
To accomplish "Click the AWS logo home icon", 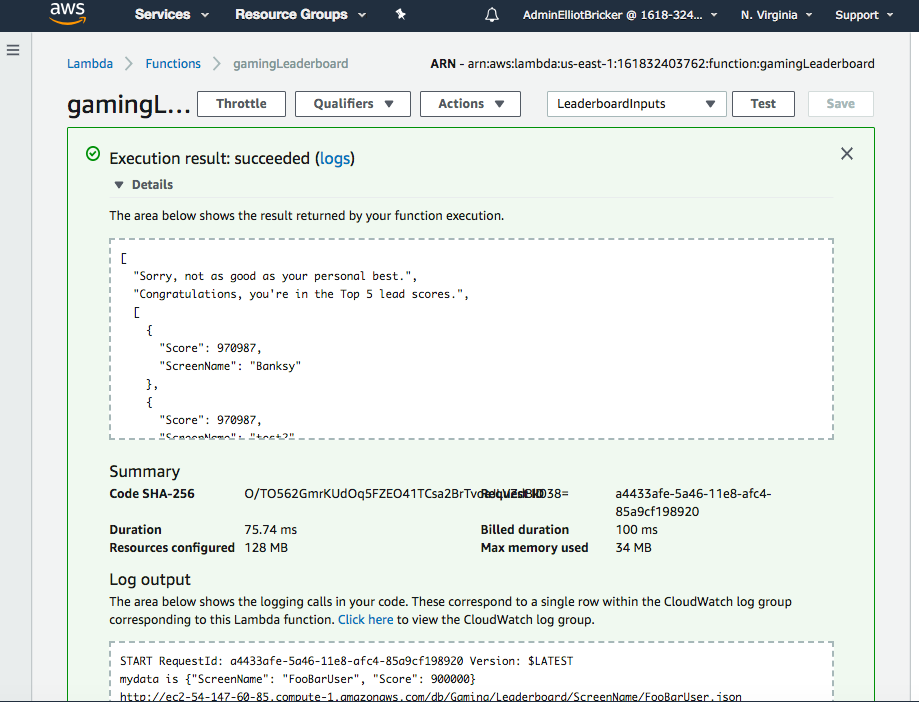I will [67, 14].
